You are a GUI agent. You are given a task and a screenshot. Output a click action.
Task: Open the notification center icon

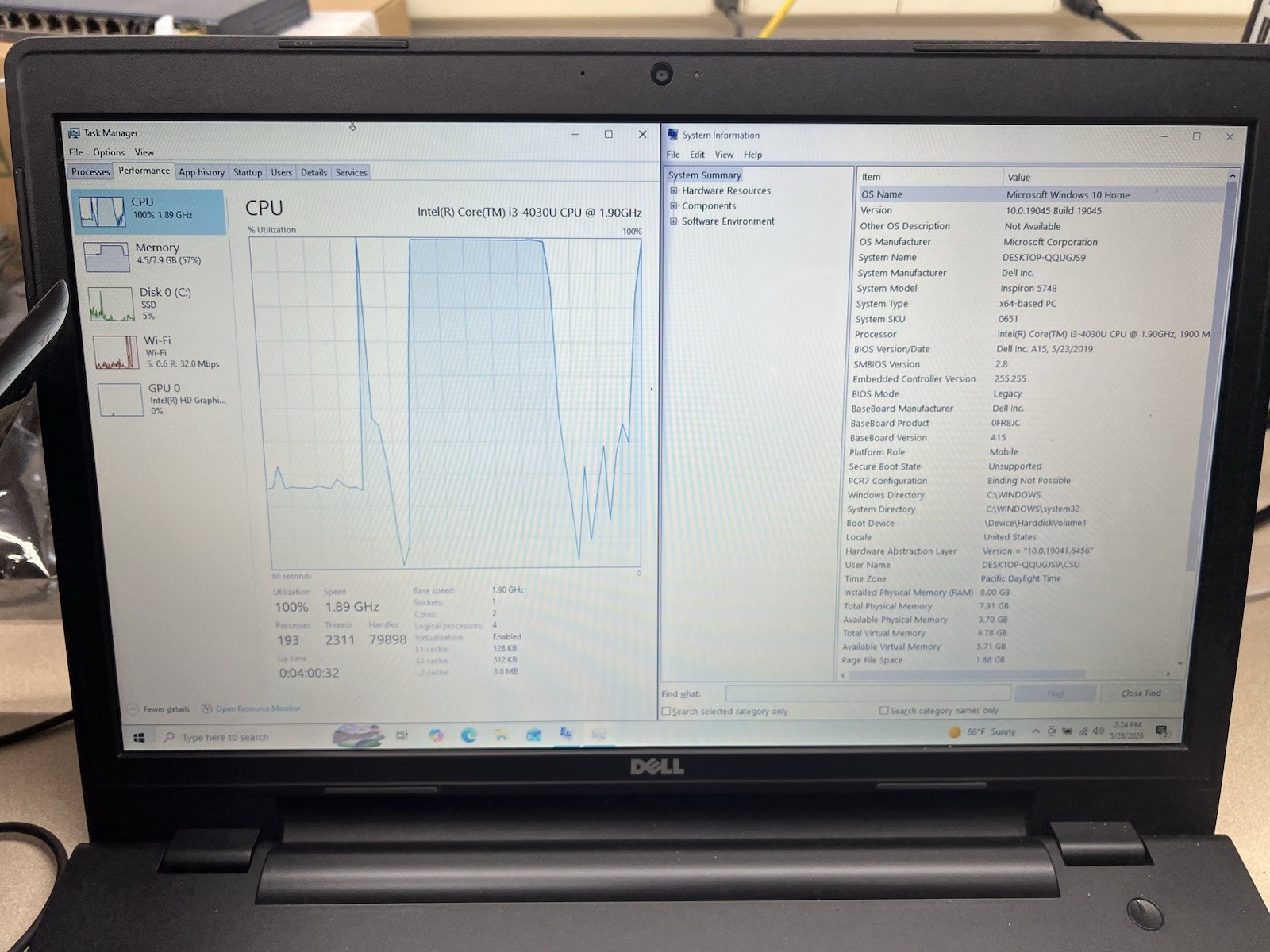coord(1162,731)
